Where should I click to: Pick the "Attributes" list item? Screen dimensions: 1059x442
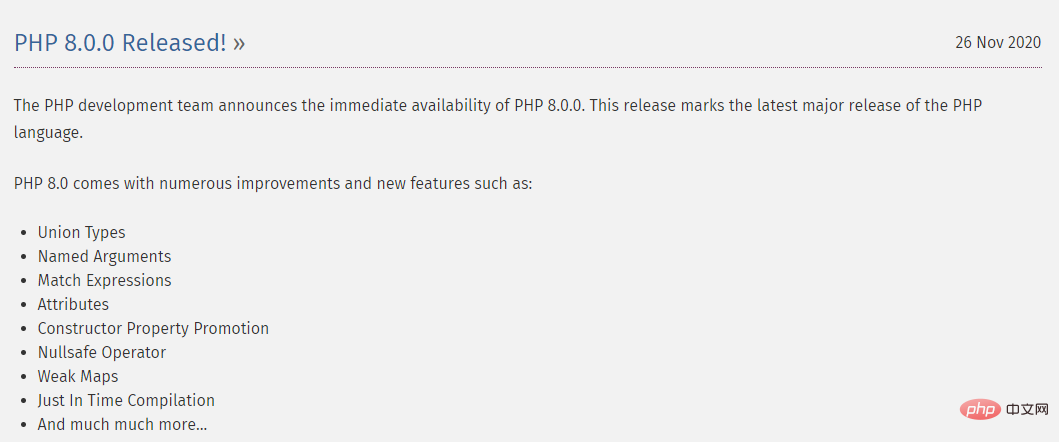coord(73,304)
